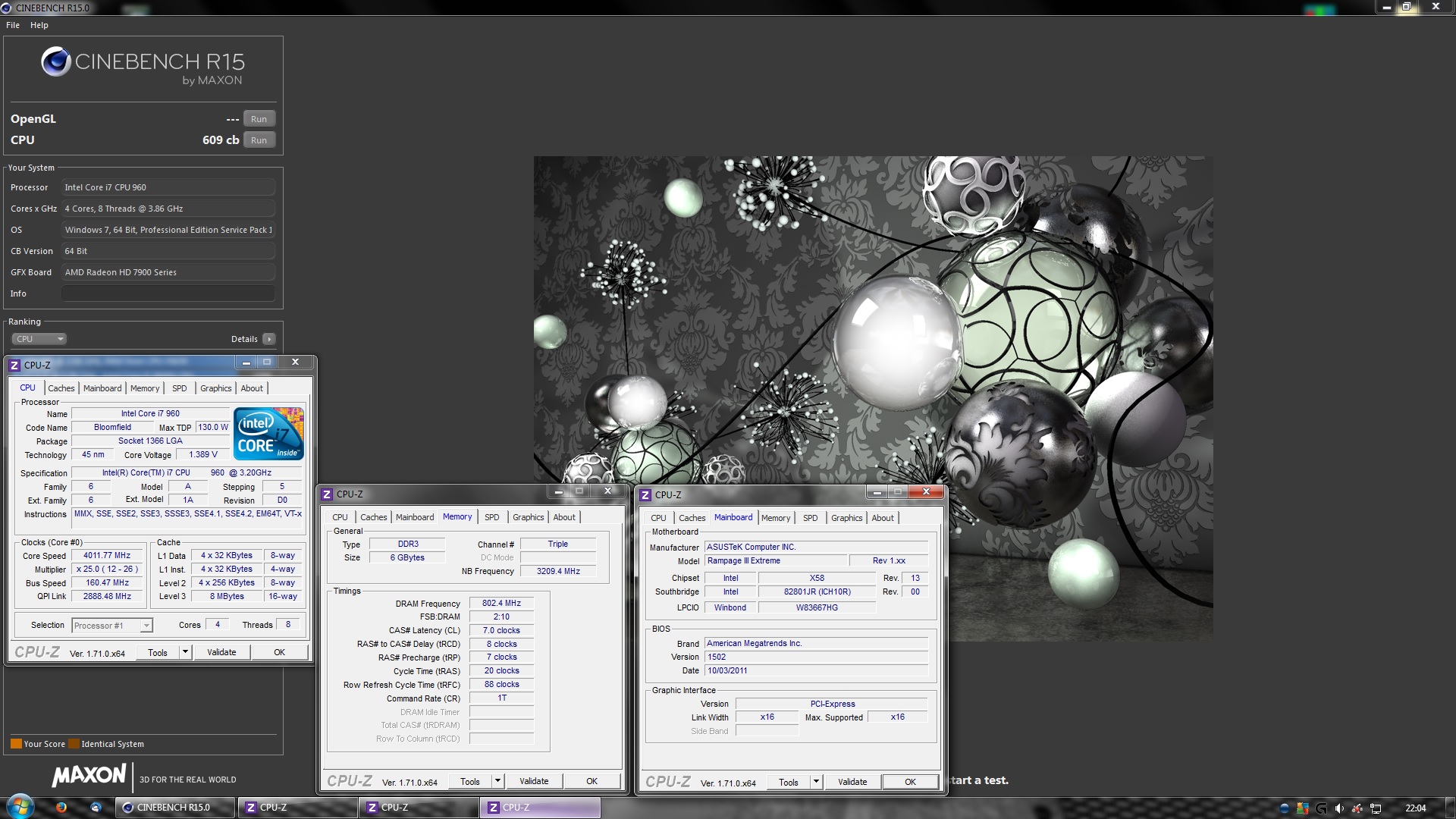This screenshot has height=819, width=1456.
Task: Select the Rampage III Extreme model field
Action: (x=776, y=561)
